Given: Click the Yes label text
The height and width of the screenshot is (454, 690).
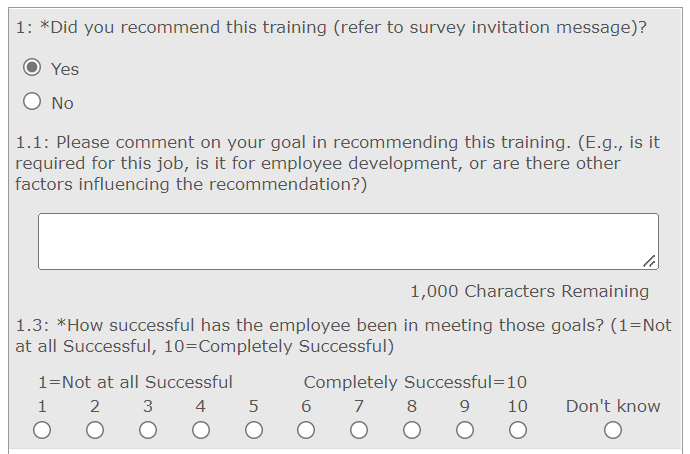Looking at the screenshot, I should click(x=65, y=69).
